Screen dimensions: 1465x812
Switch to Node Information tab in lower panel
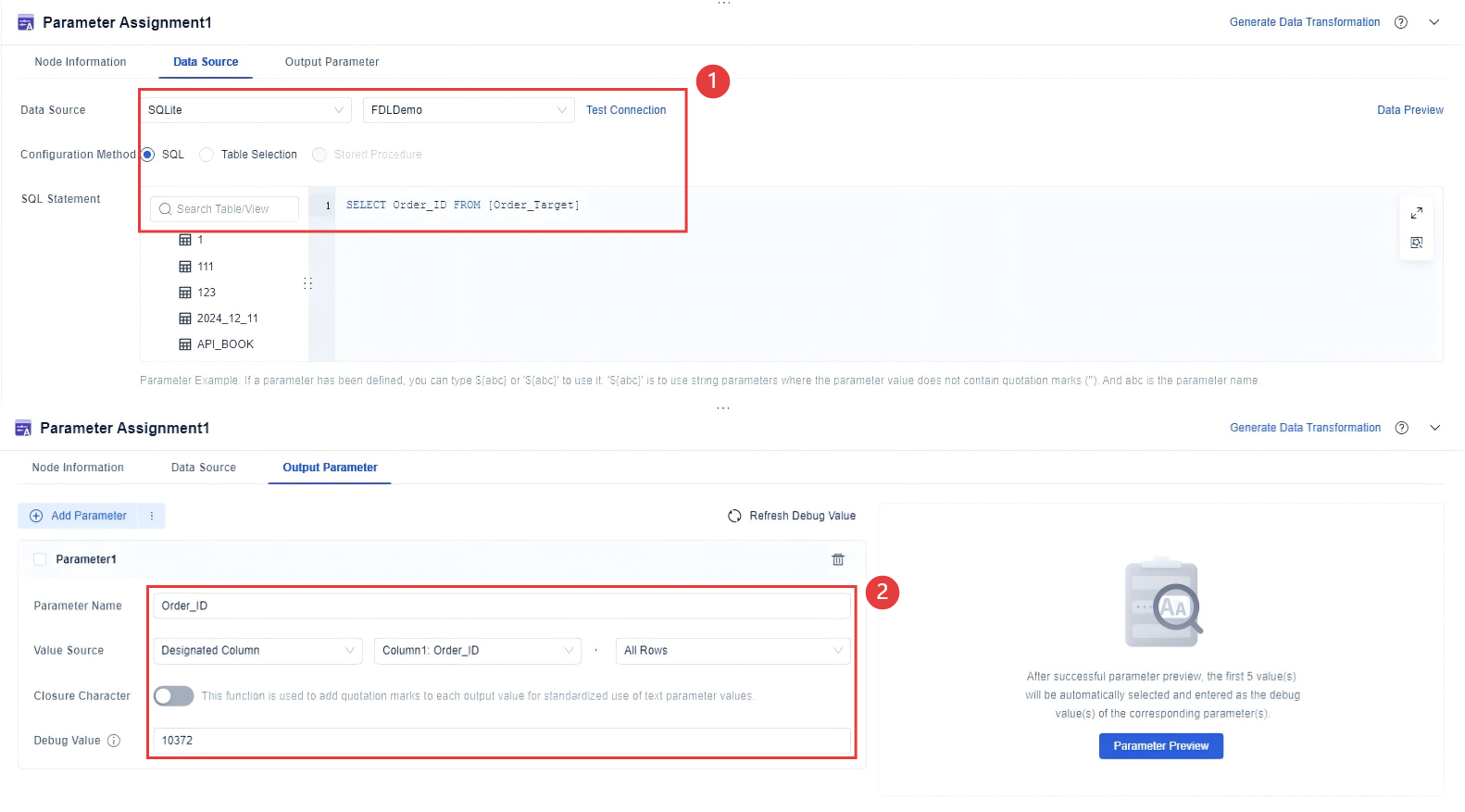78,468
